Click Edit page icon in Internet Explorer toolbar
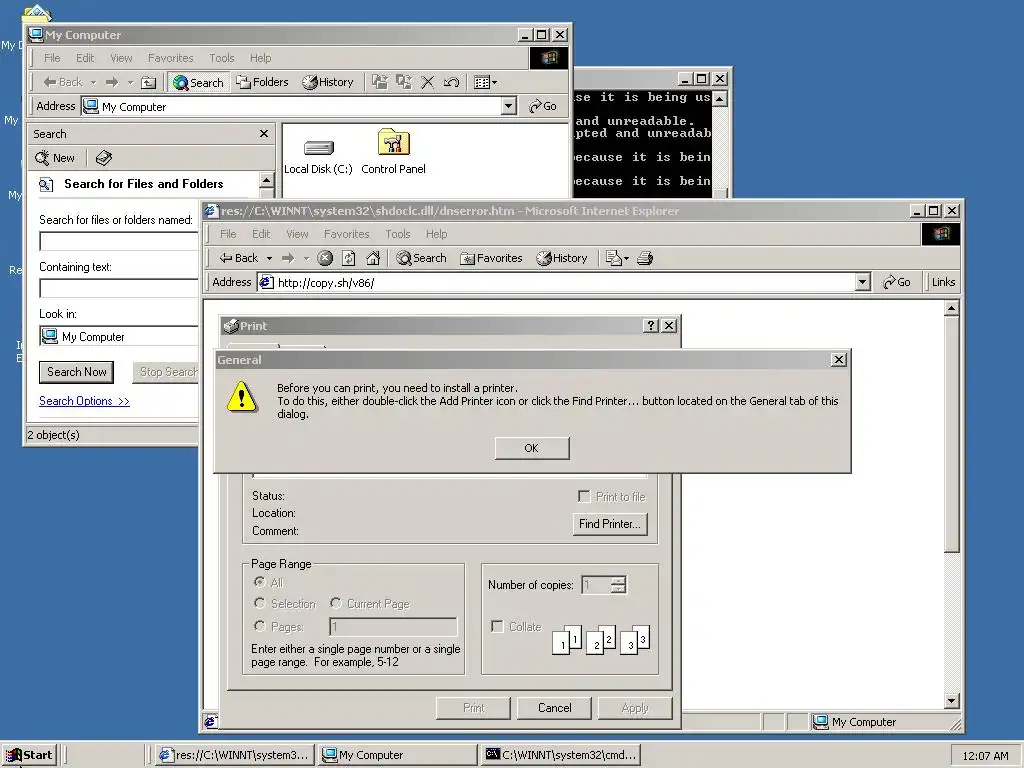The height and width of the screenshot is (768, 1024). tap(613, 258)
